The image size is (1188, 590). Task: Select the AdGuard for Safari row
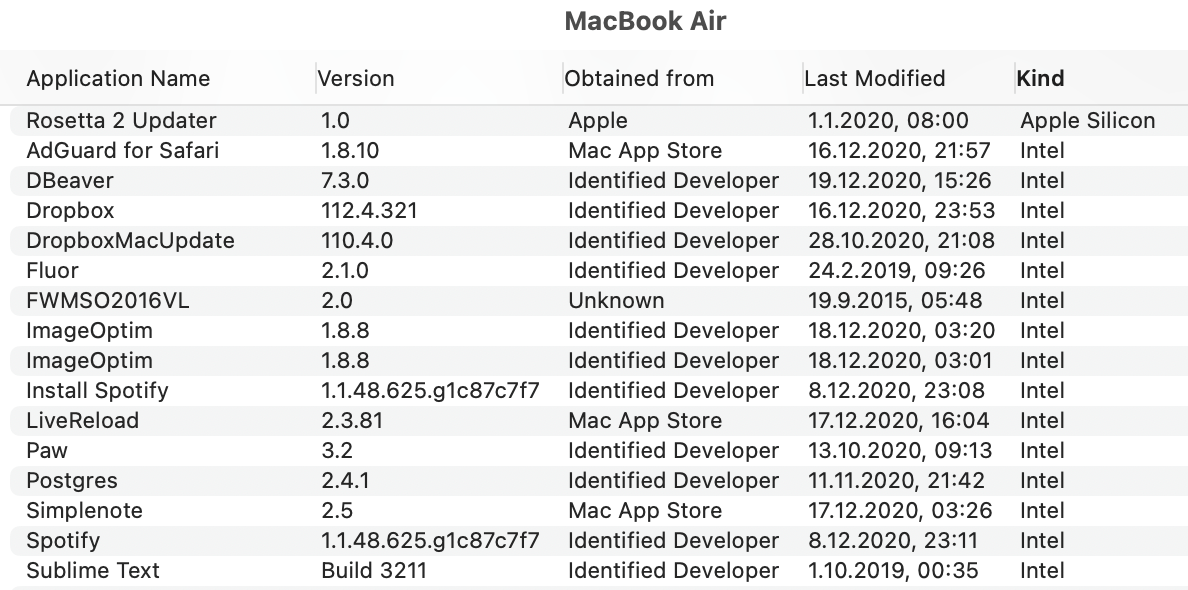tap(123, 151)
